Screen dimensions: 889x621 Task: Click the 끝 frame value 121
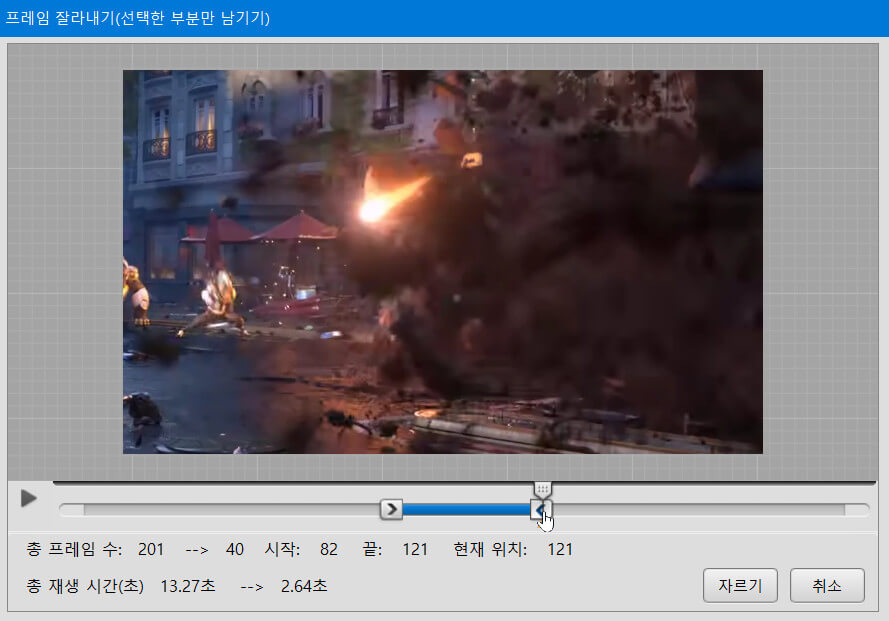click(x=415, y=549)
